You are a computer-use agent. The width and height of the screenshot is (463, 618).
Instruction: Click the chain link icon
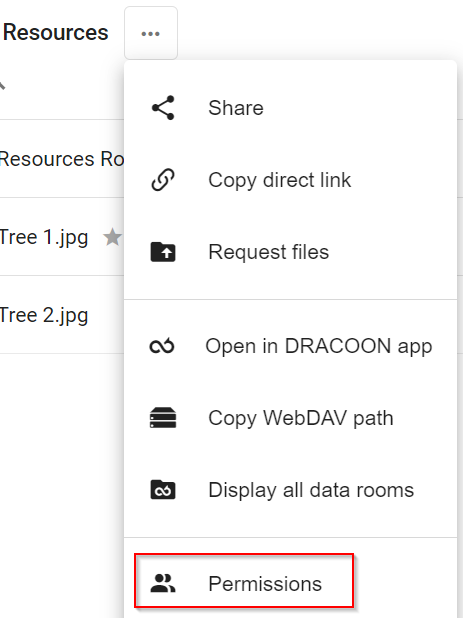[163, 180]
